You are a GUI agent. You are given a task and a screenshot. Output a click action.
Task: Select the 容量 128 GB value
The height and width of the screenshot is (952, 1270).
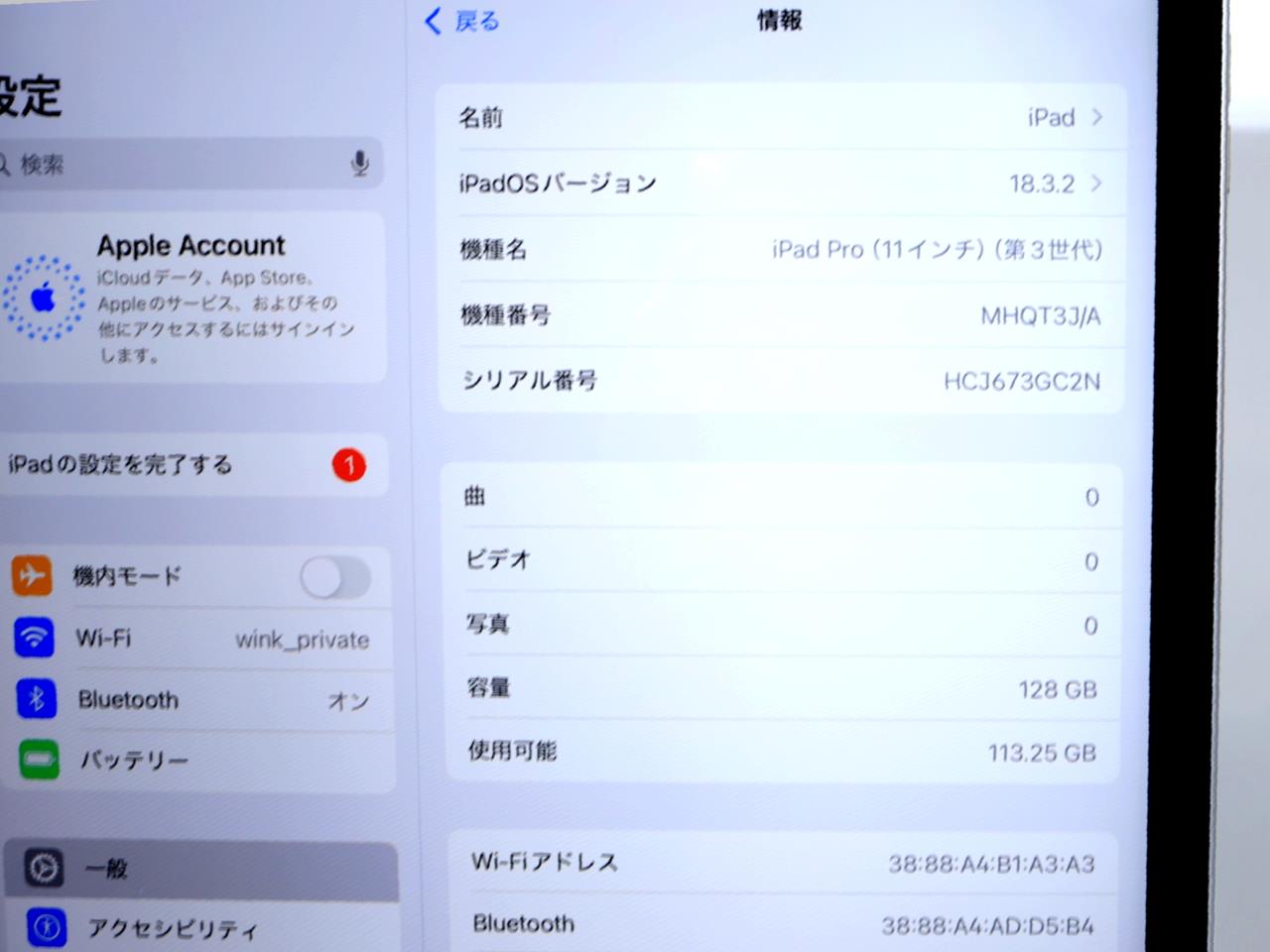[x=1058, y=689]
